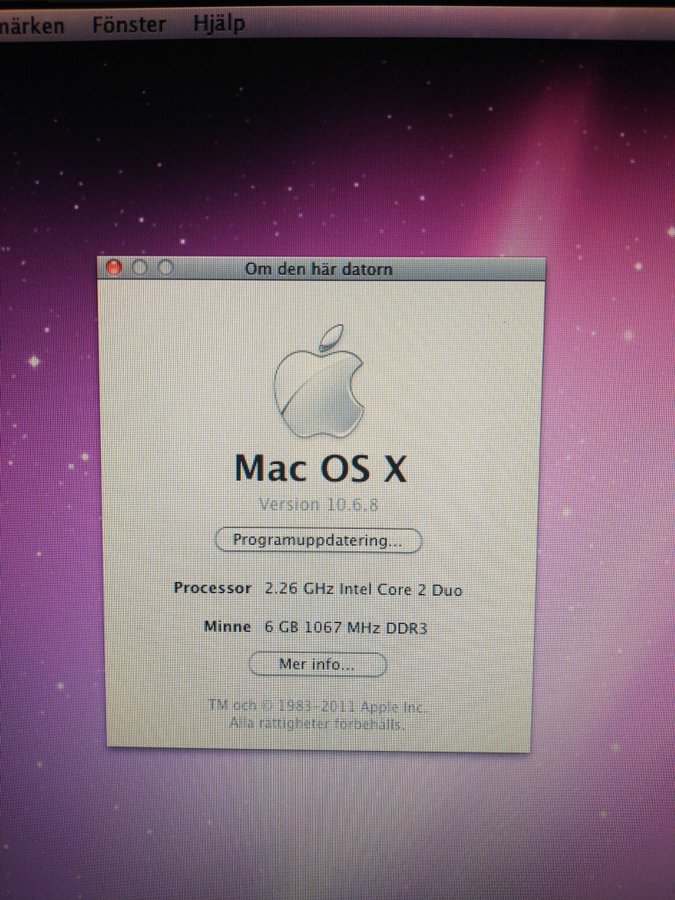The width and height of the screenshot is (675, 900).
Task: Click the Minne label
Action: (x=227, y=626)
